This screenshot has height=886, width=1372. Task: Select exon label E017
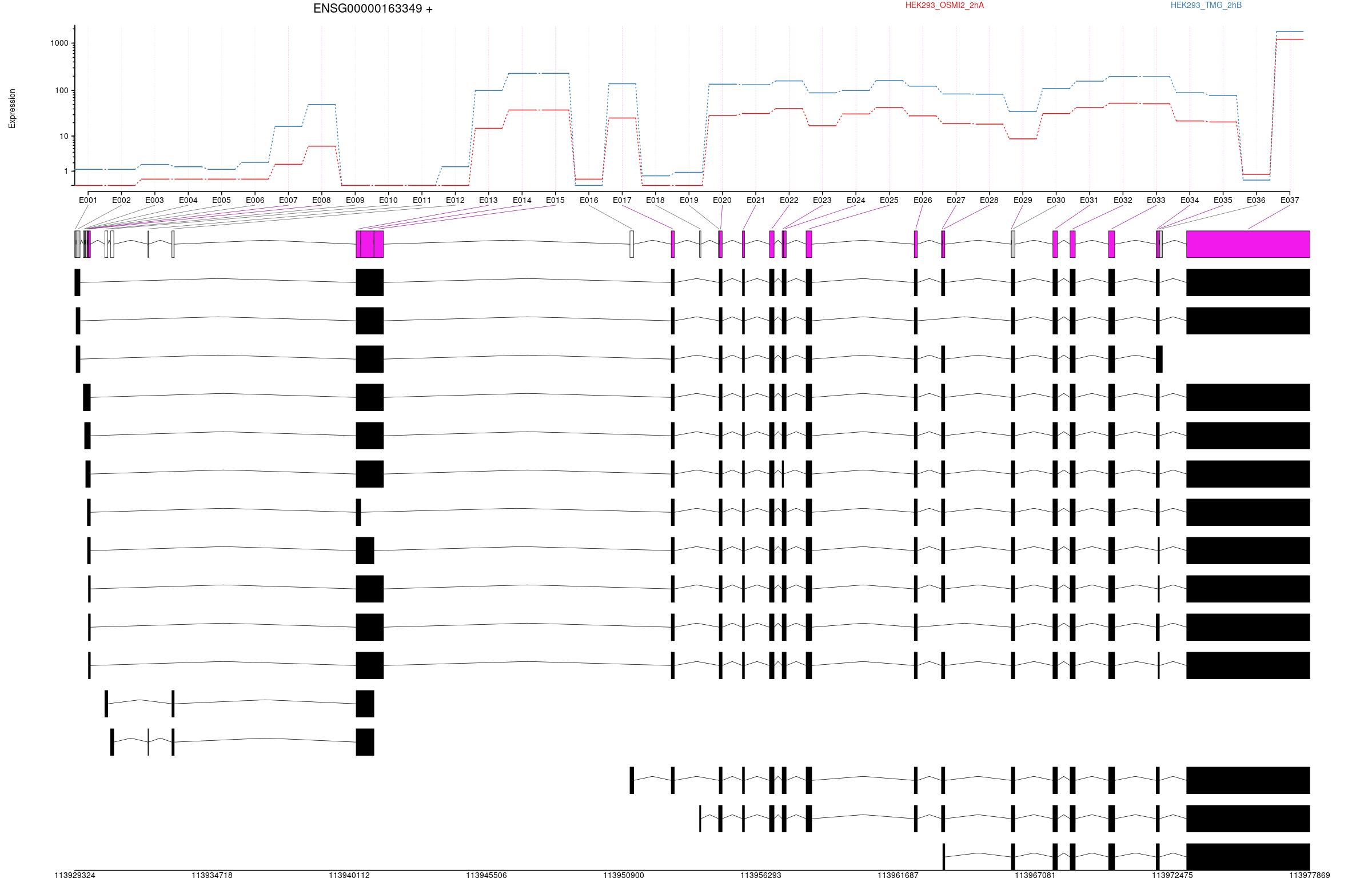pos(622,200)
